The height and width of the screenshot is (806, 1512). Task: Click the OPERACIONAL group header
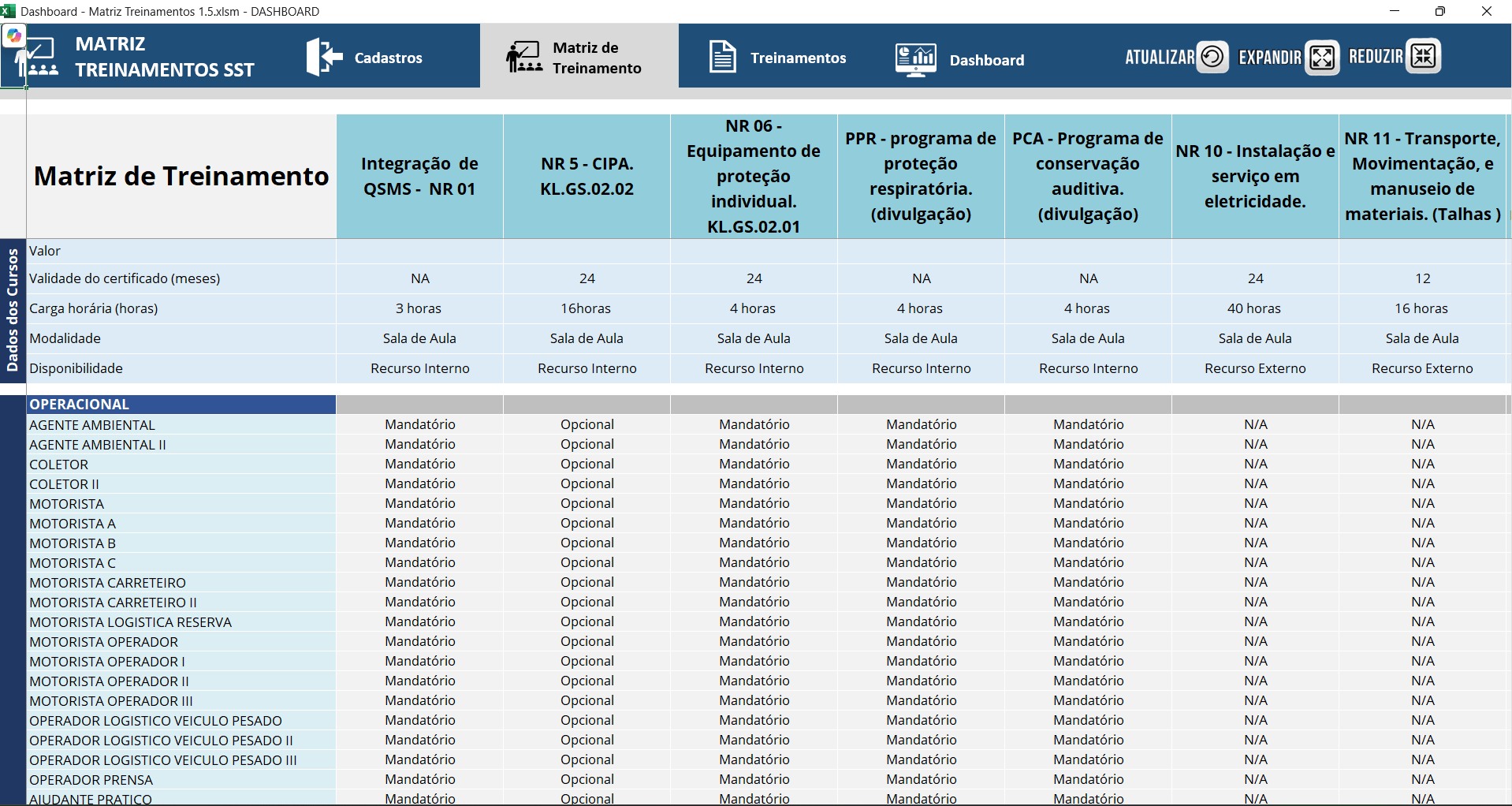[181, 405]
